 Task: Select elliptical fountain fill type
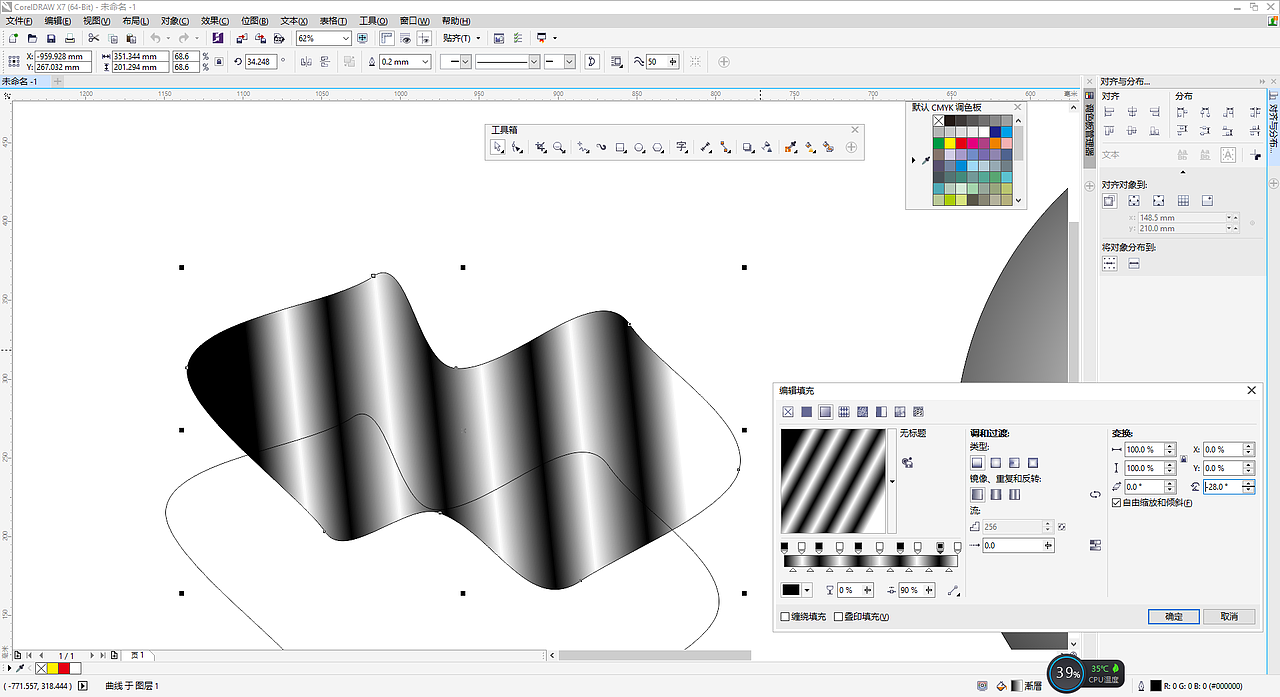pos(996,463)
